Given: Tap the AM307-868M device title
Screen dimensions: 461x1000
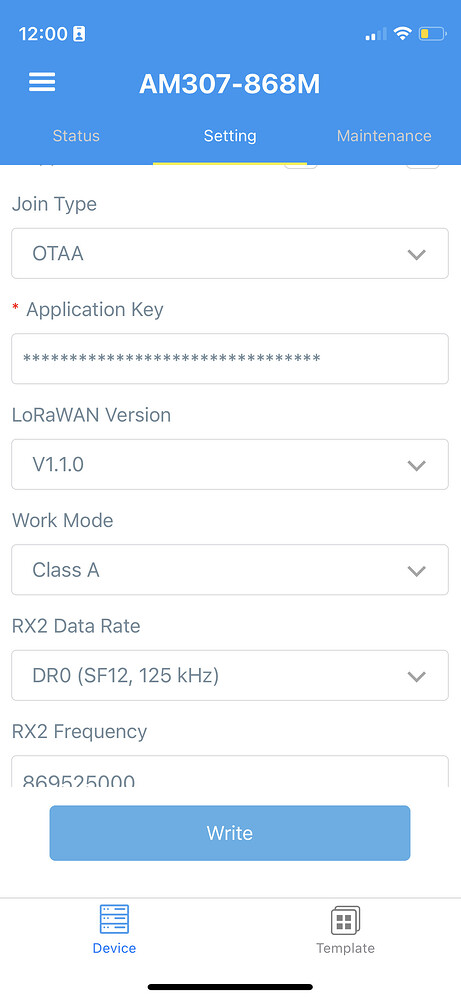Looking at the screenshot, I should (230, 84).
